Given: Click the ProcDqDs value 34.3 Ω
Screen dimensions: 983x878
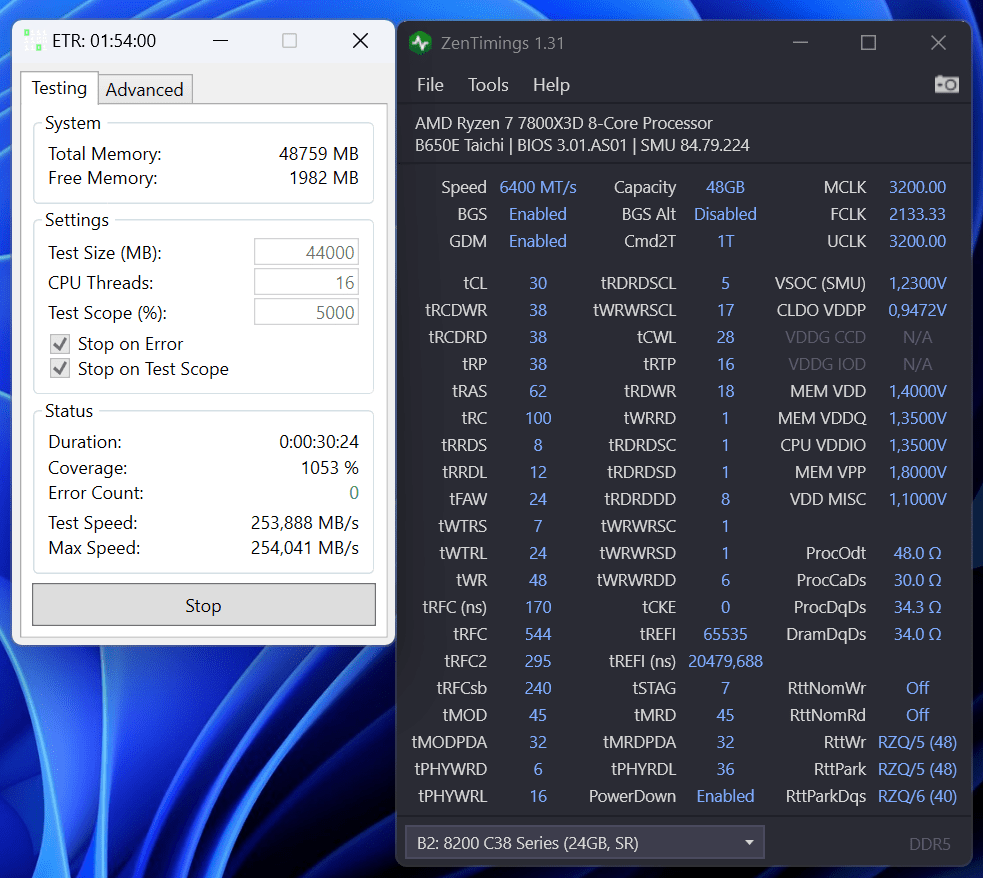Looking at the screenshot, I should [x=917, y=607].
